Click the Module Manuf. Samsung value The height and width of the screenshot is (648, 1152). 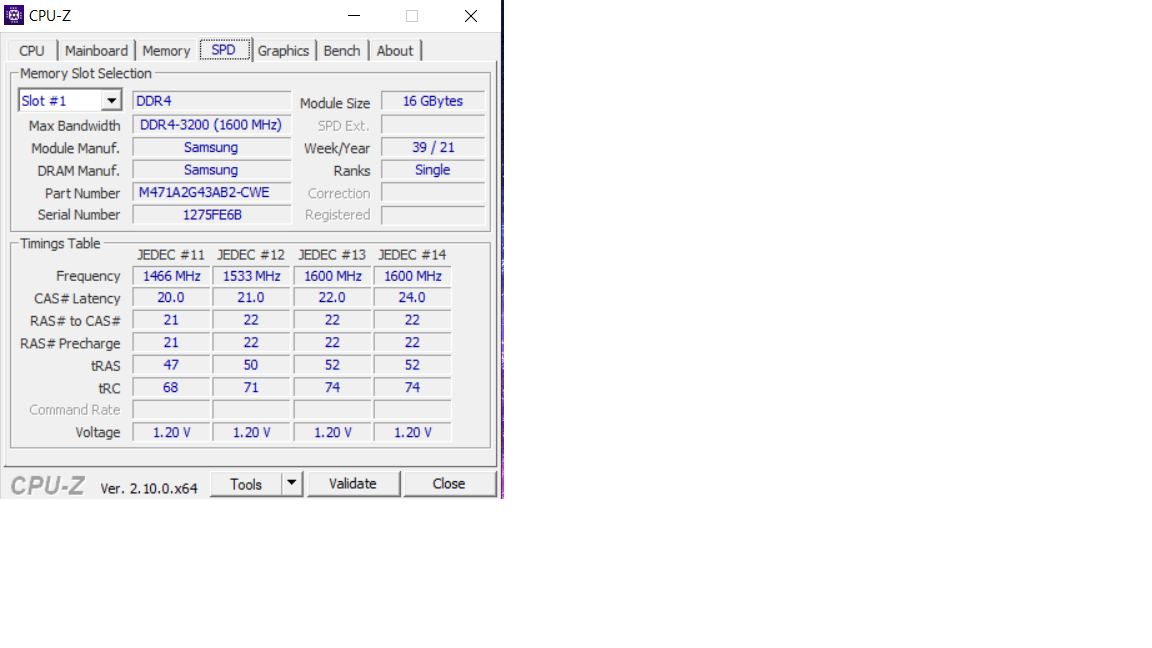pyautogui.click(x=212, y=148)
